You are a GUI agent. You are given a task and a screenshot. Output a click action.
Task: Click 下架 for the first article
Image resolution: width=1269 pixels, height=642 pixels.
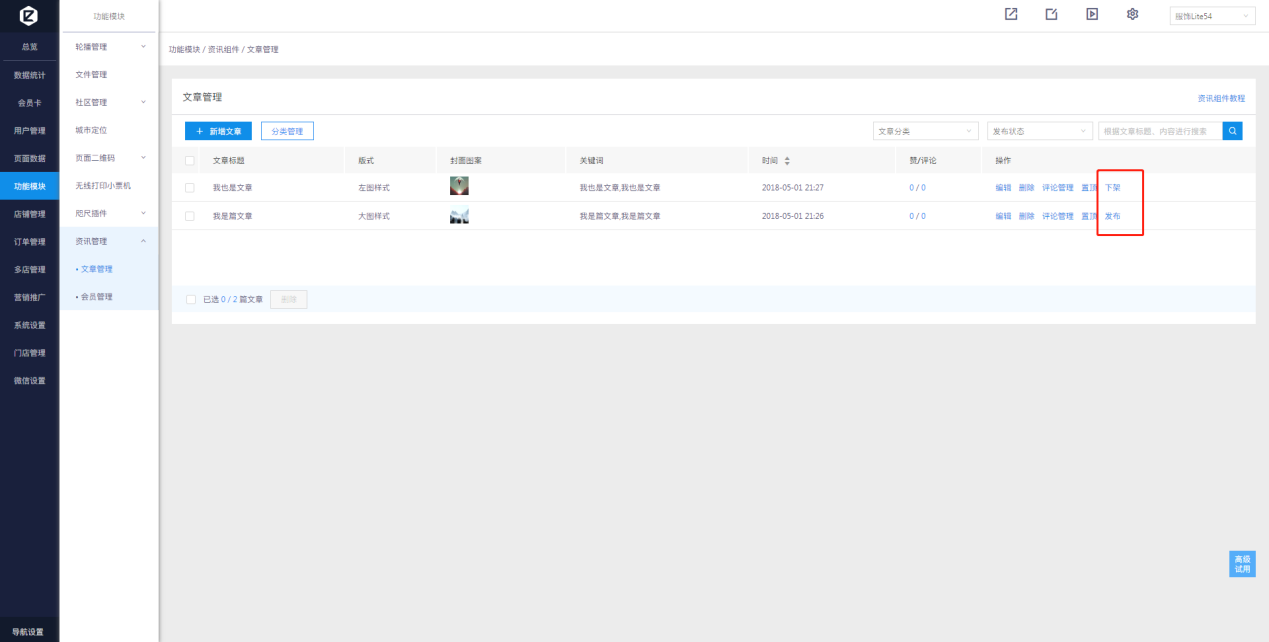click(1112, 188)
